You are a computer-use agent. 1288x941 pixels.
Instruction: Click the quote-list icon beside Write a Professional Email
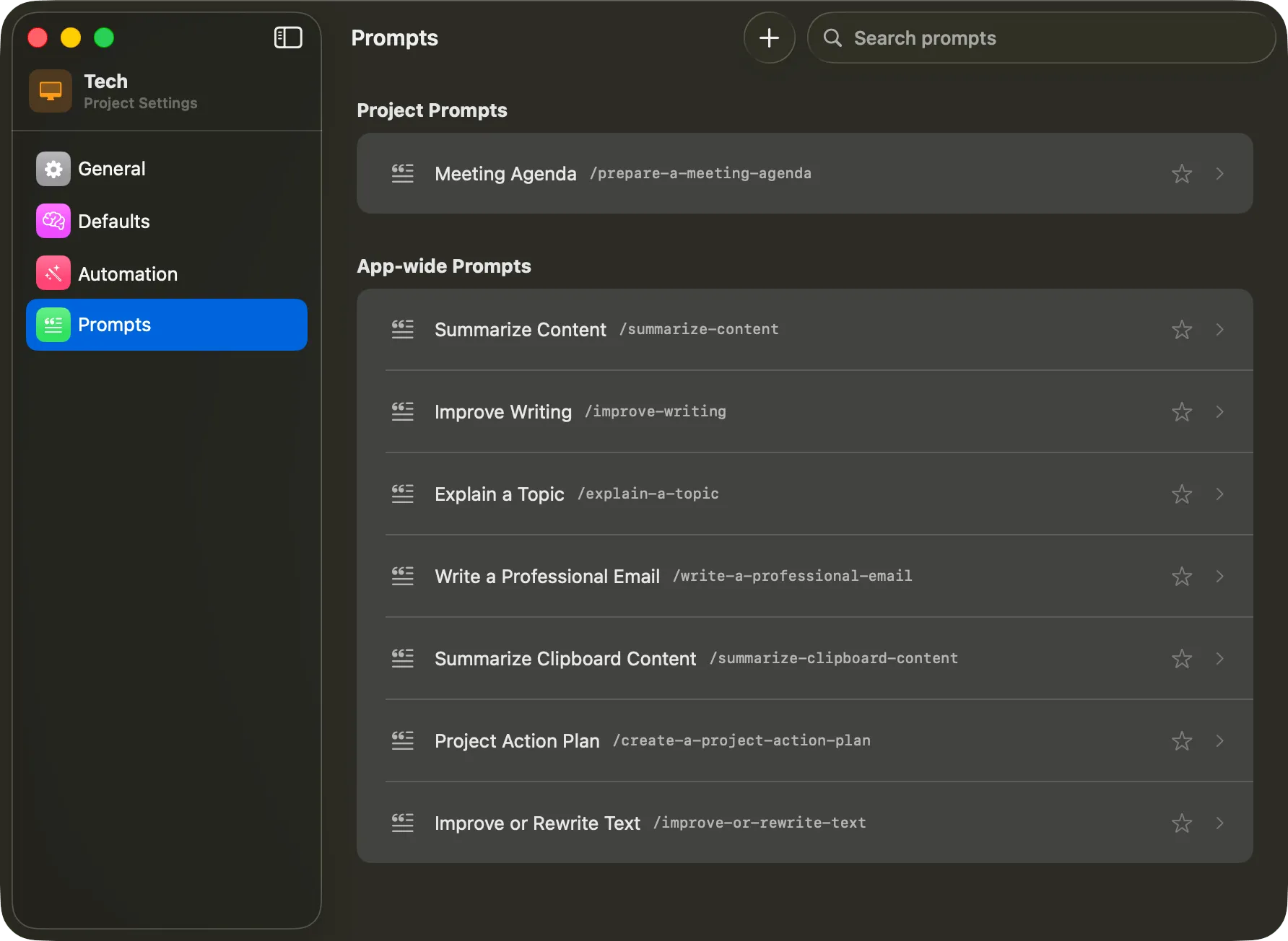tap(402, 576)
